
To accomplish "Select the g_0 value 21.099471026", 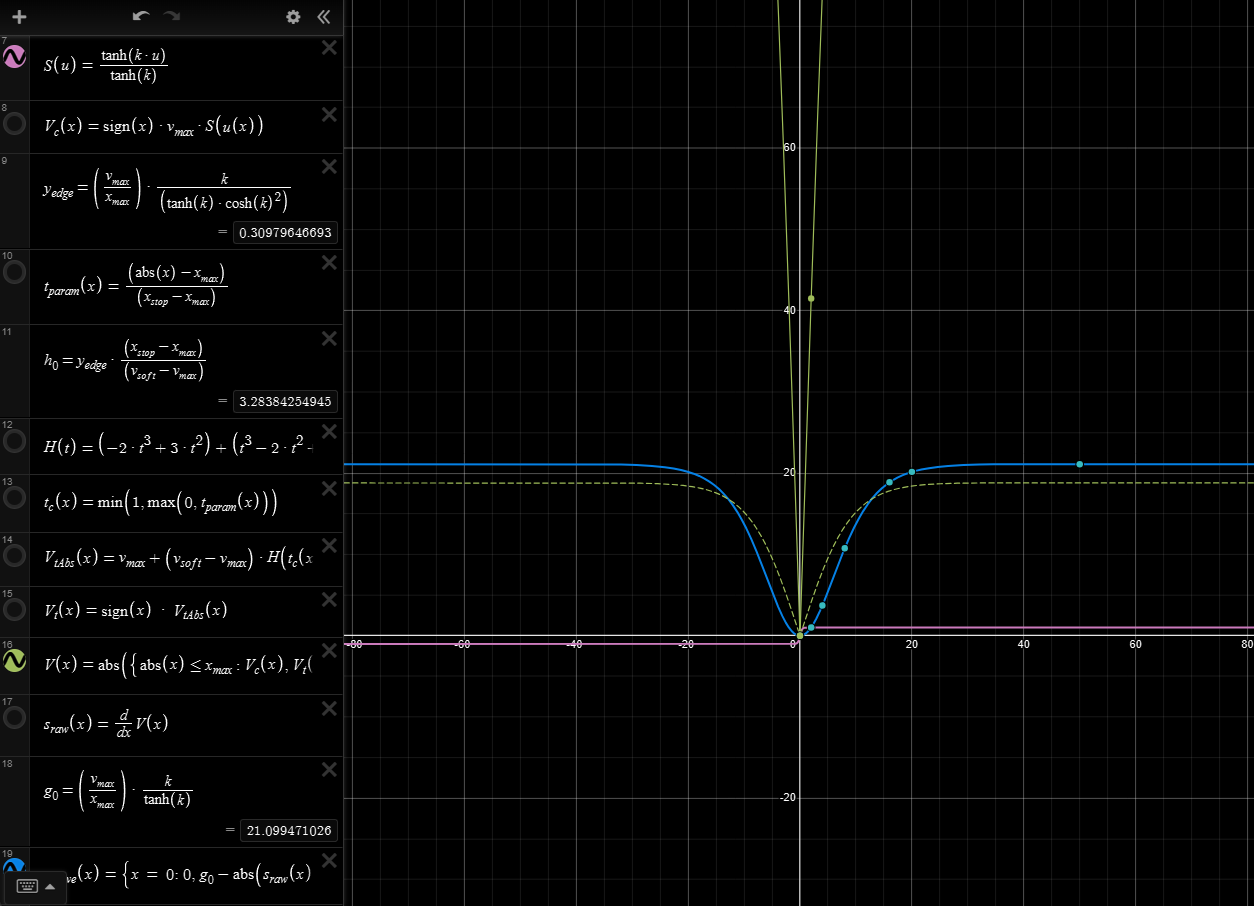I will [289, 830].
